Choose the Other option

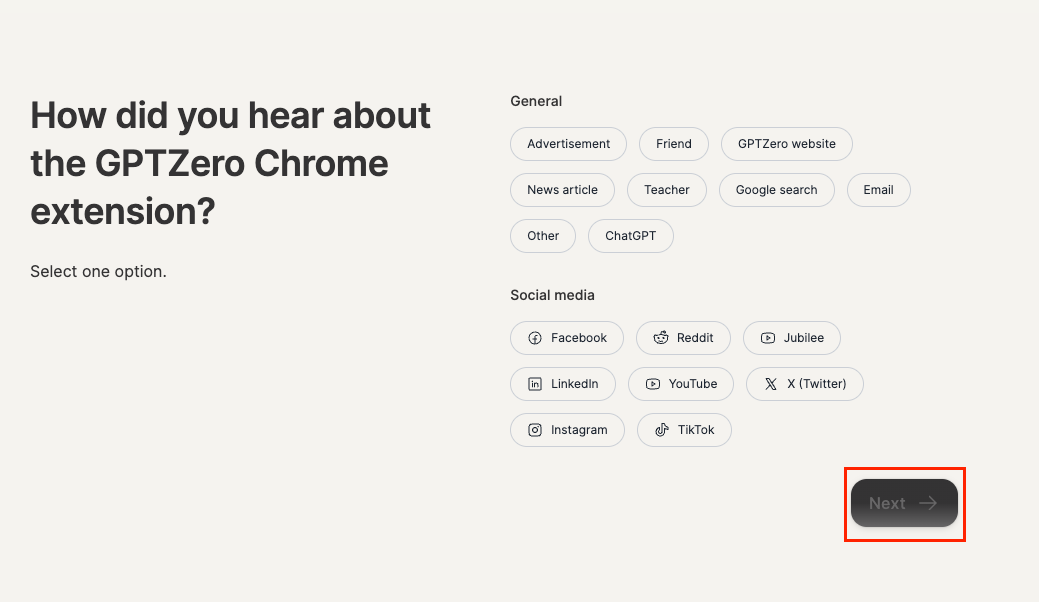pos(543,236)
